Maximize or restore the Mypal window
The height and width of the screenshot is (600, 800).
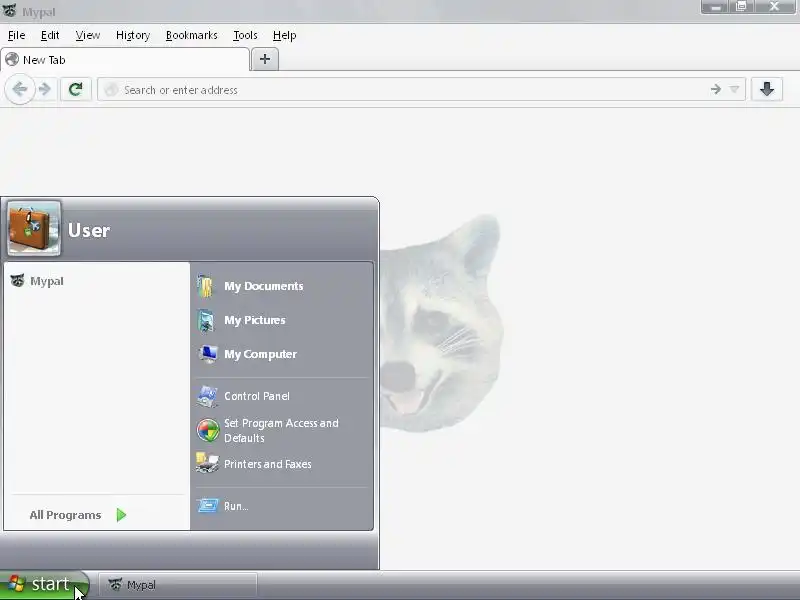click(x=741, y=6)
